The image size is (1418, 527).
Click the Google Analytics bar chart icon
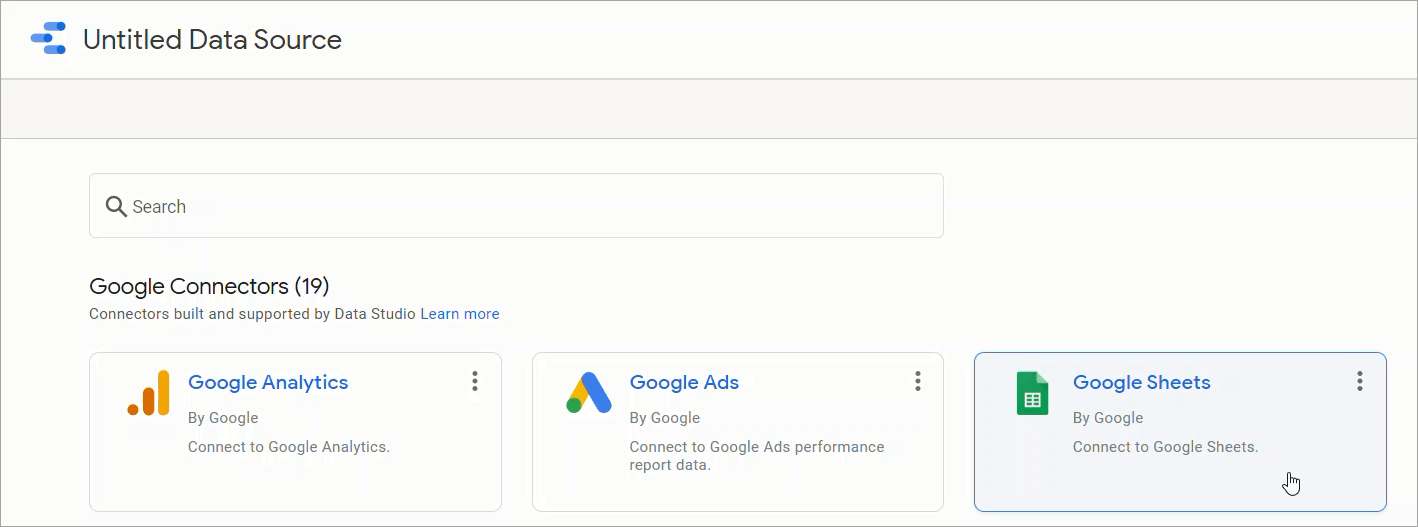point(148,393)
